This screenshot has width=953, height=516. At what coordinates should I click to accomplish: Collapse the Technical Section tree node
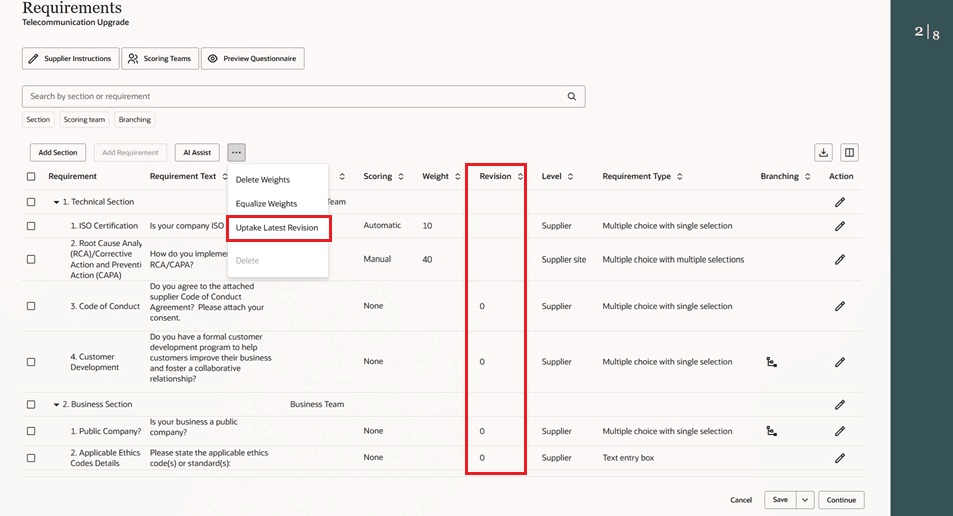coord(57,202)
